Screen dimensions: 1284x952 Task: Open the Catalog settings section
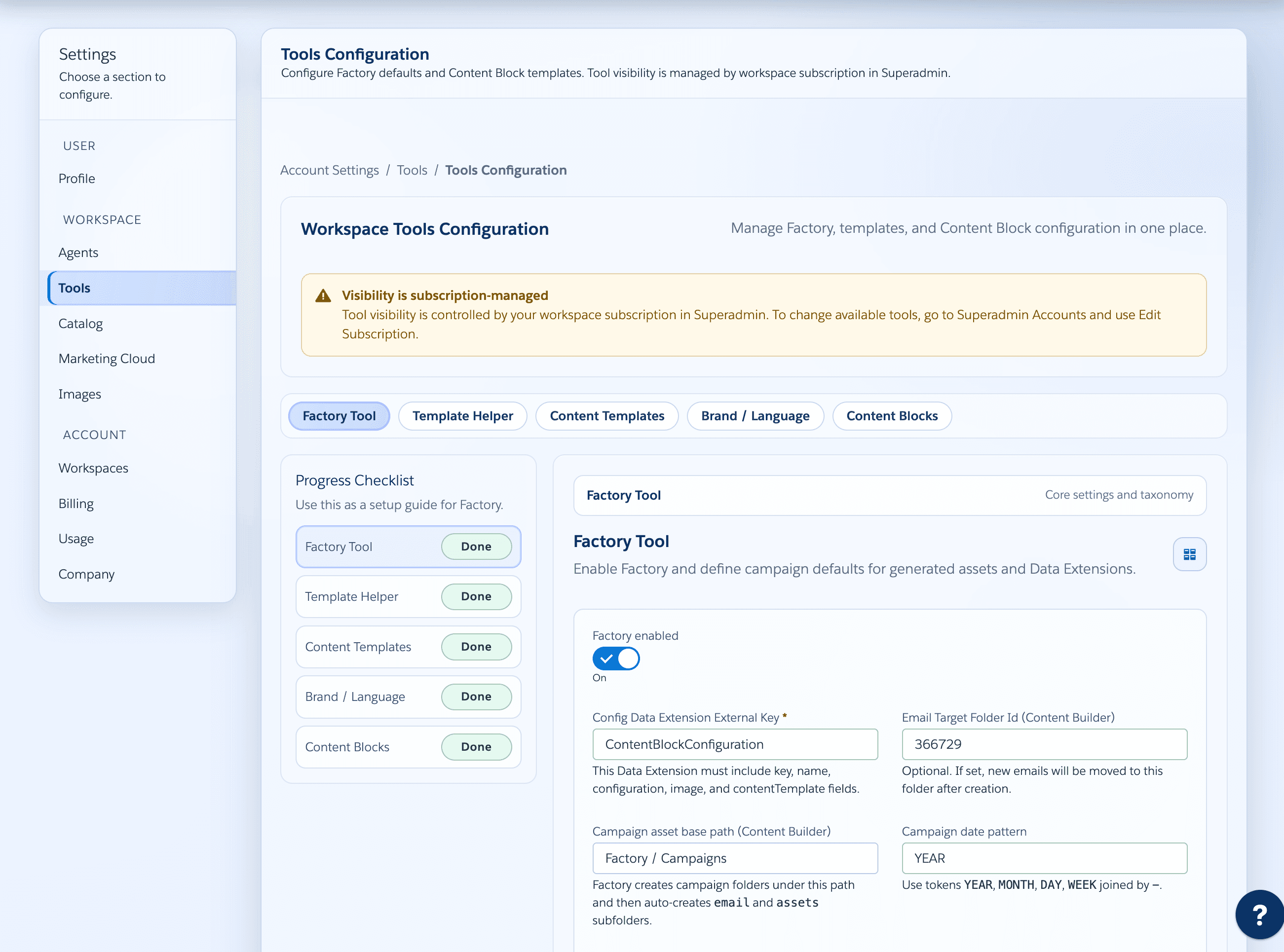click(137, 323)
